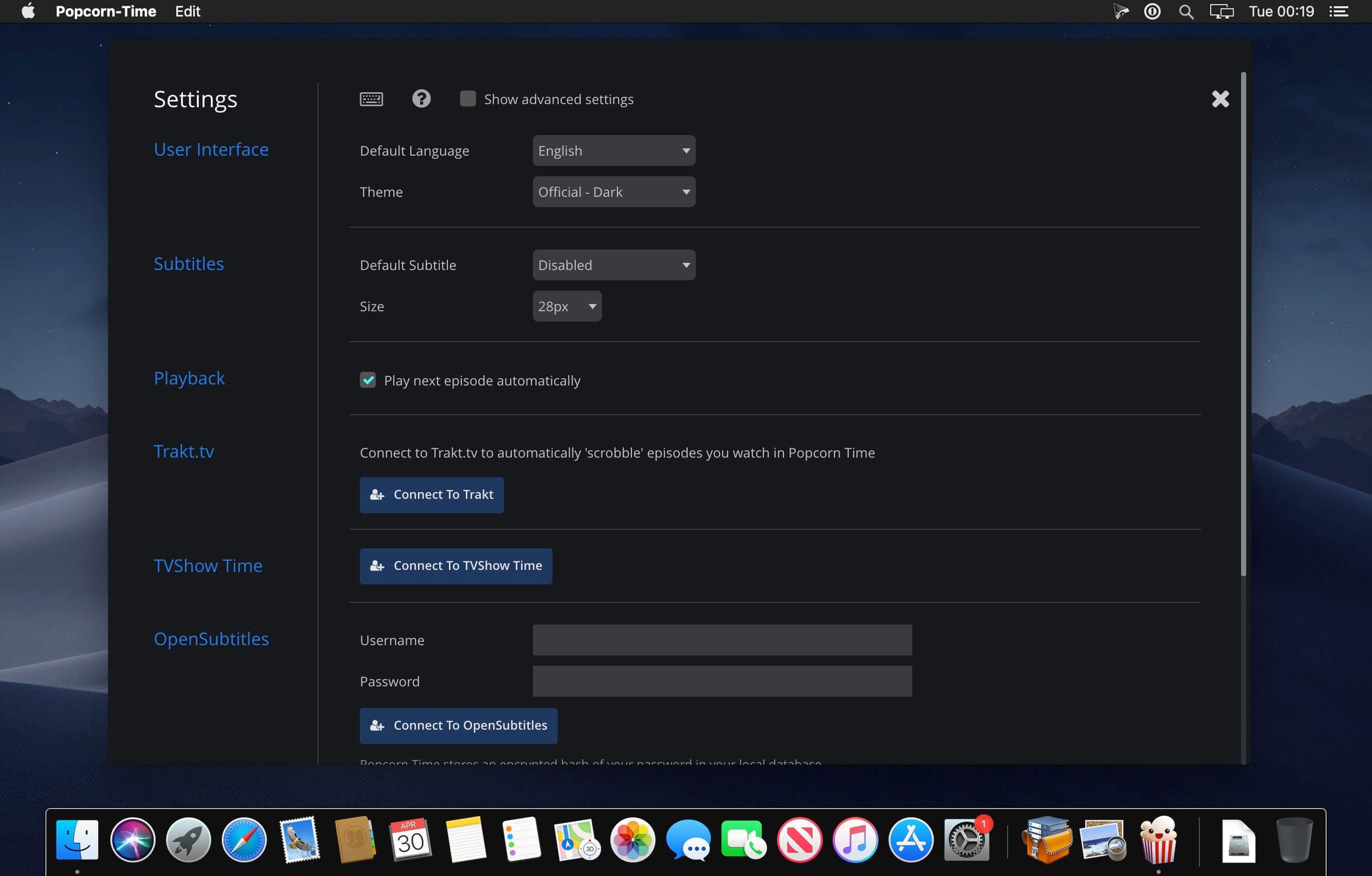The image size is (1372, 876).
Task: Click the Subtitles section heading
Action: [x=189, y=264]
